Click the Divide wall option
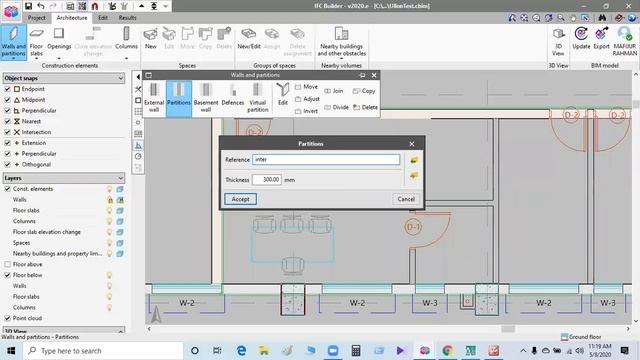640x360 pixels. 336,107
